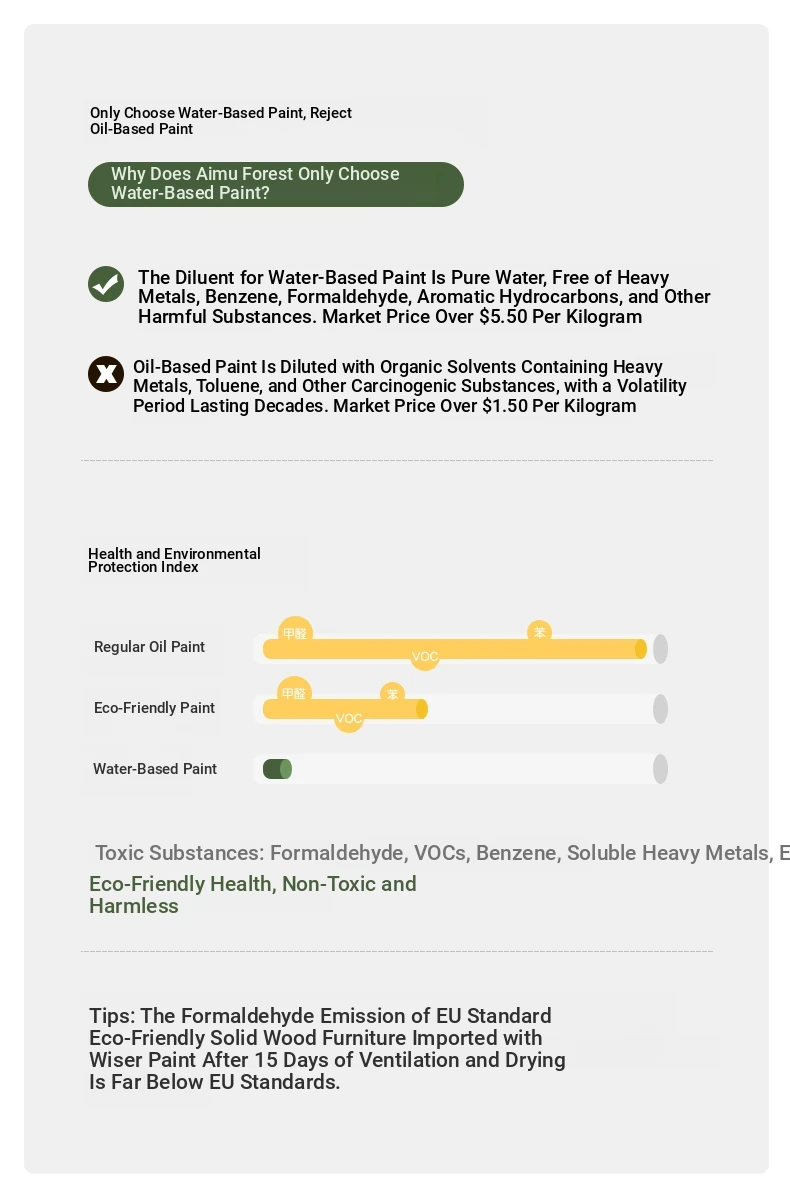
Task: Click the 'Why Does Aimu Forest' green banner
Action: (x=276, y=184)
